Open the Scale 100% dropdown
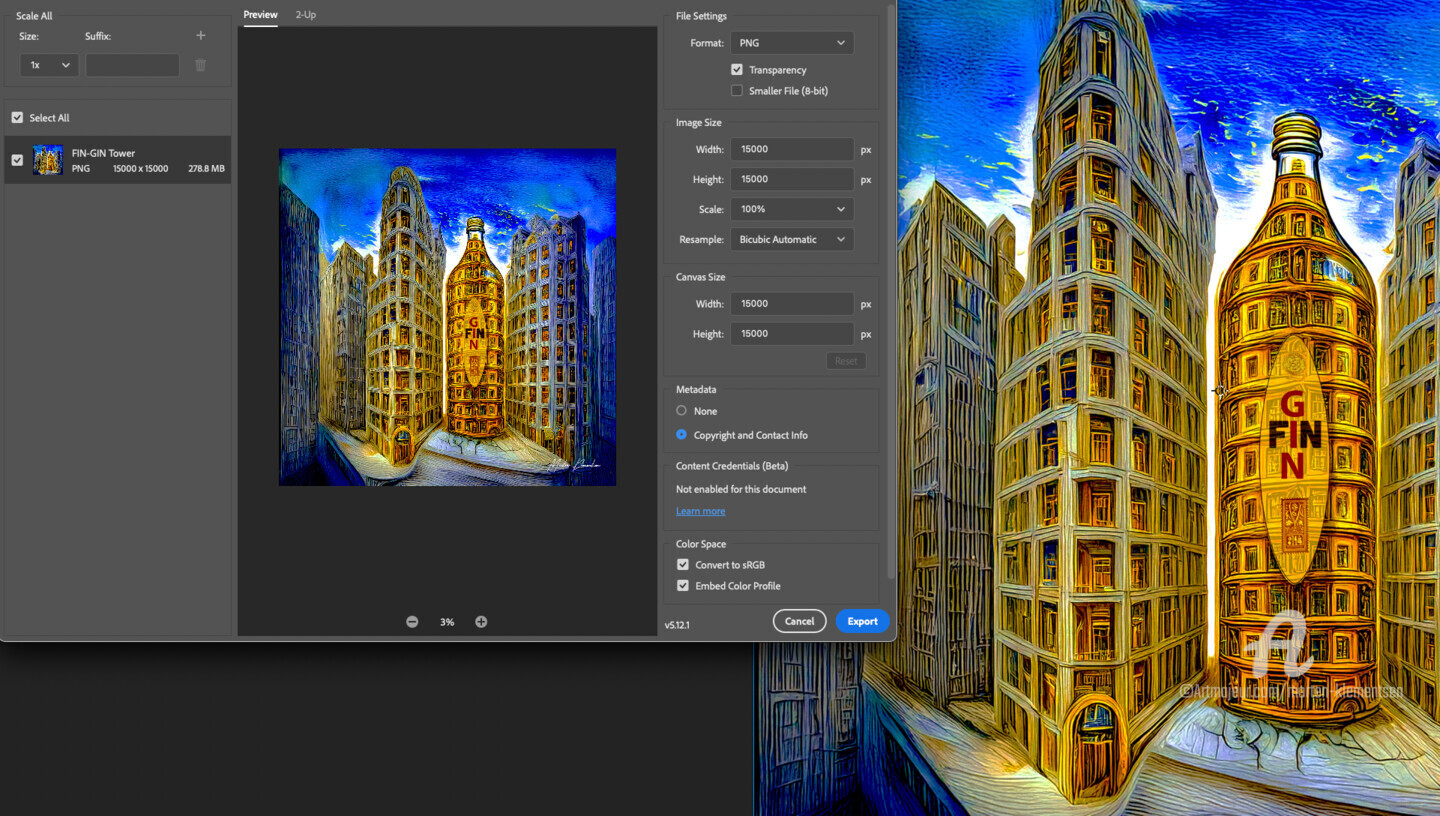The height and width of the screenshot is (816, 1440). tap(792, 209)
